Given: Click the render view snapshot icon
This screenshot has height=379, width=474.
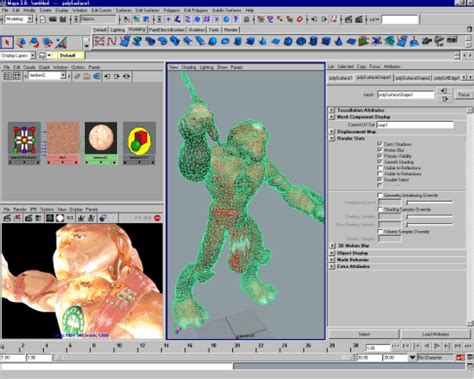Looking at the screenshot, I should 29,218.
